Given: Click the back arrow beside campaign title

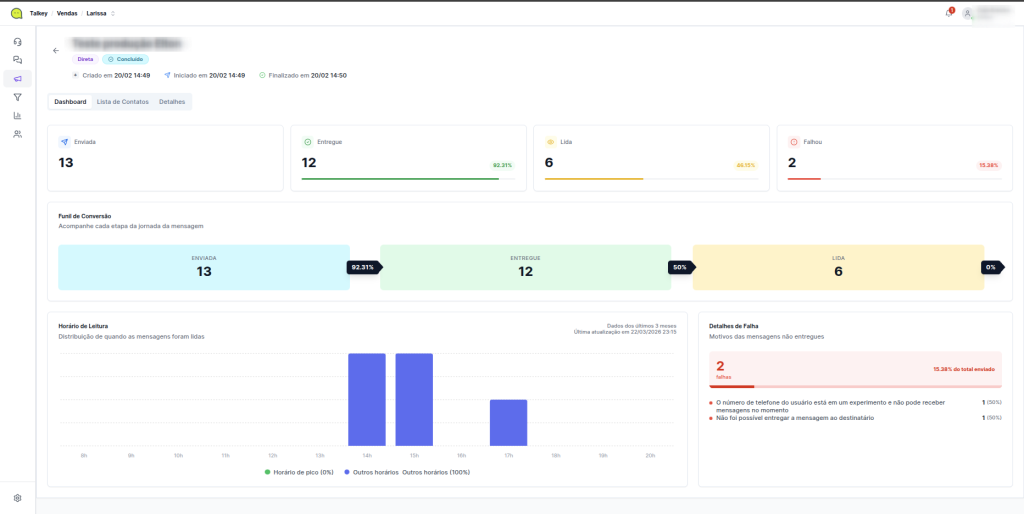Looking at the screenshot, I should pyautogui.click(x=56, y=50).
